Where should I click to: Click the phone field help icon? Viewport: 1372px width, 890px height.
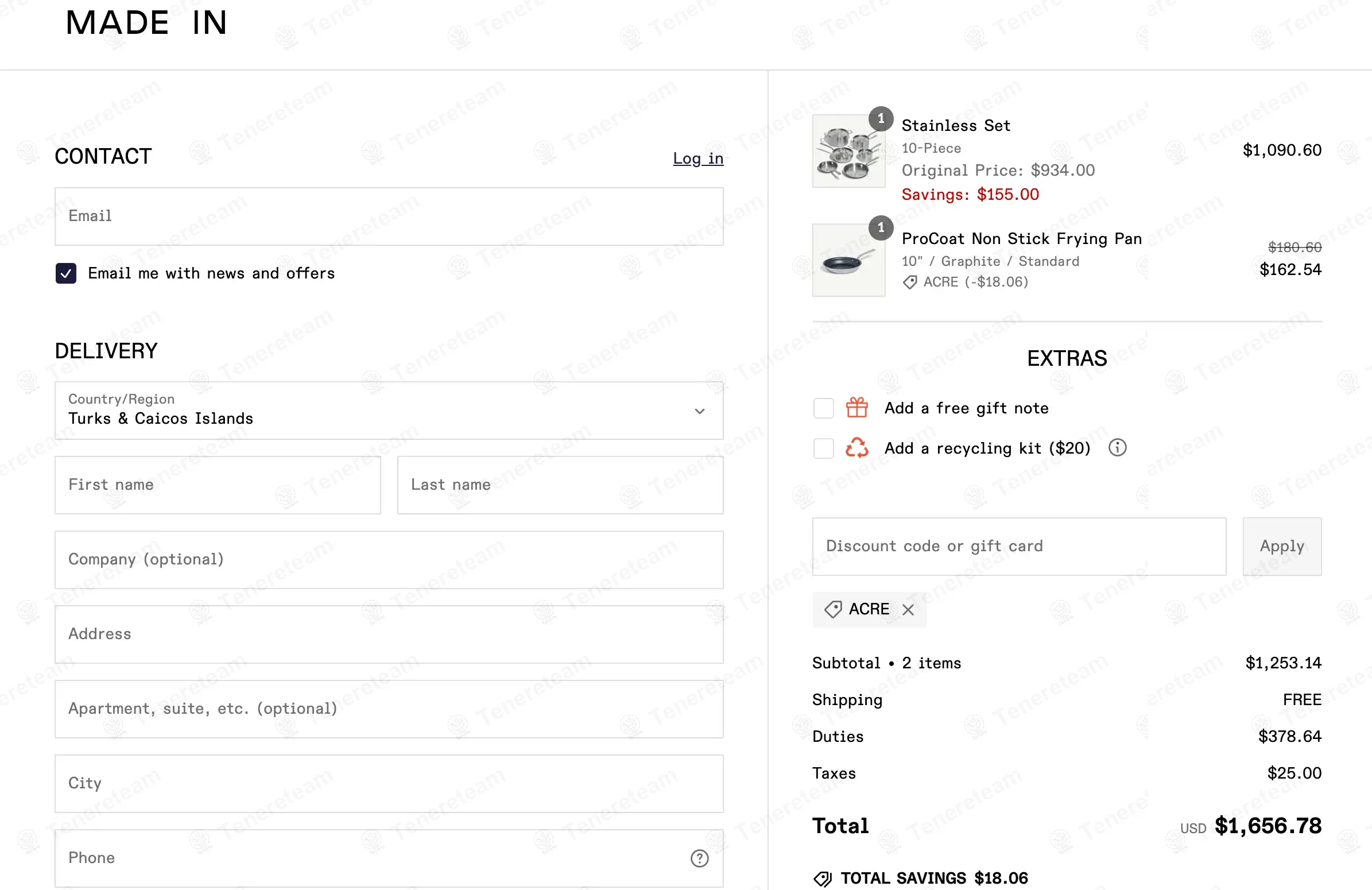tap(699, 858)
